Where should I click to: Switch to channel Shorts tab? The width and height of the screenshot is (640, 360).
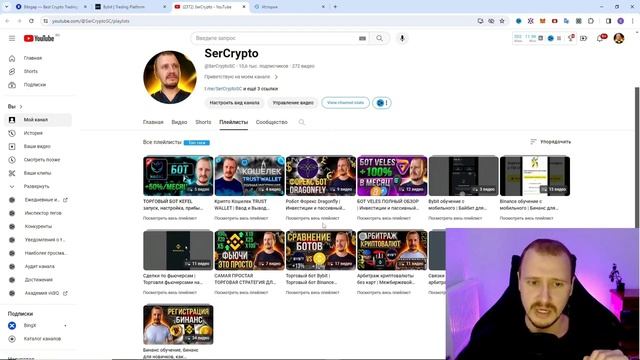pyautogui.click(x=203, y=122)
